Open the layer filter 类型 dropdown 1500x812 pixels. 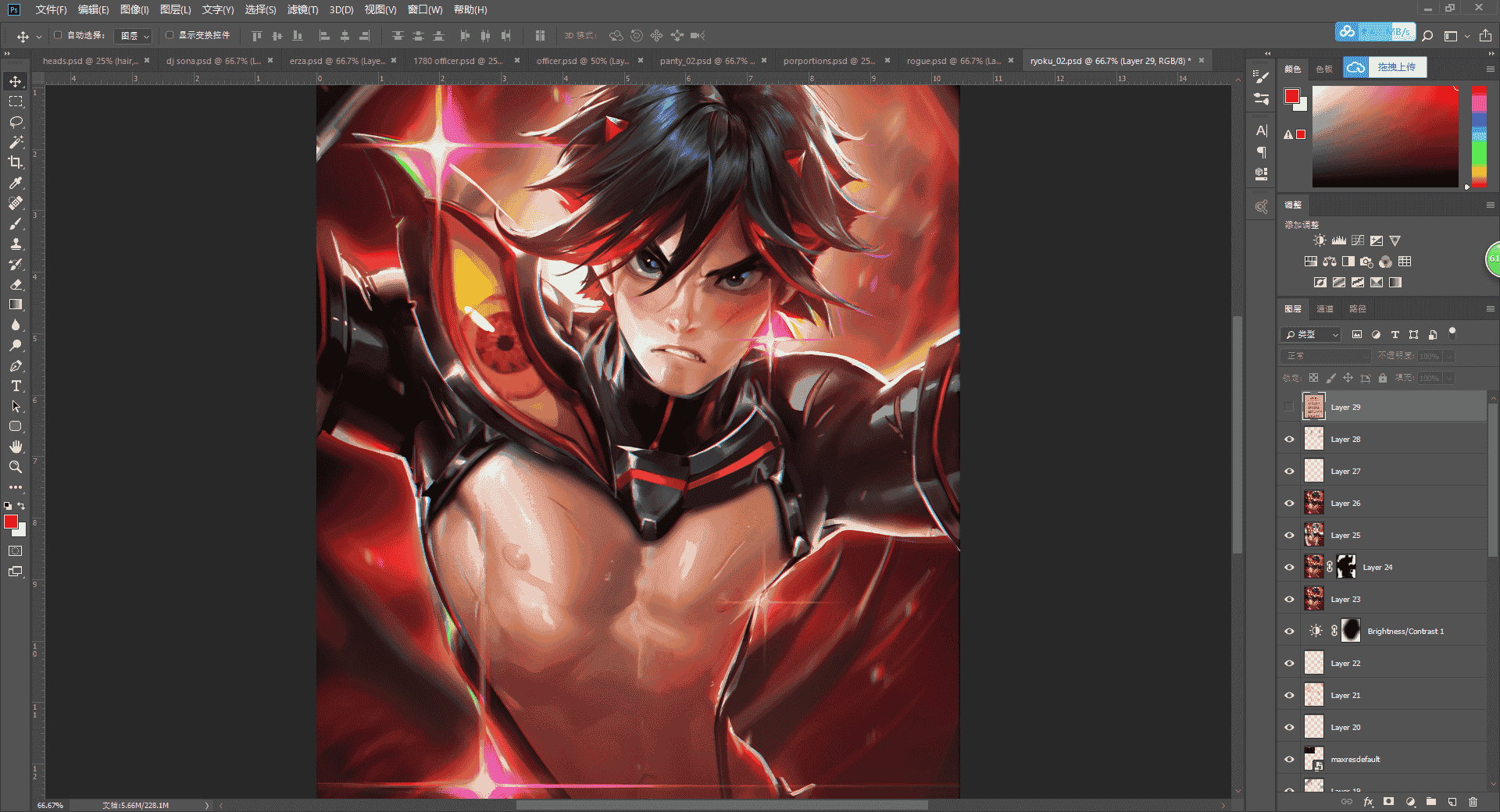click(x=1311, y=334)
